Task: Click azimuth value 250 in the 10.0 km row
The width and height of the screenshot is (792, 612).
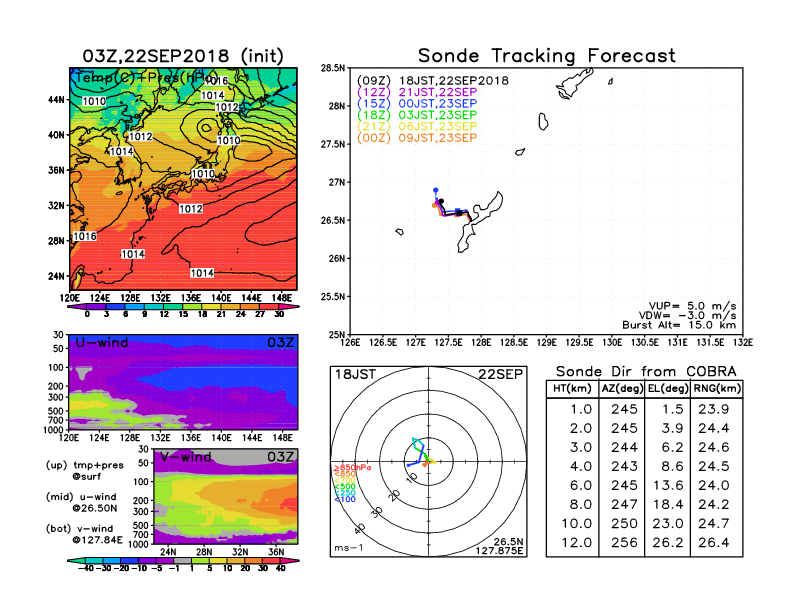Action: [x=624, y=524]
